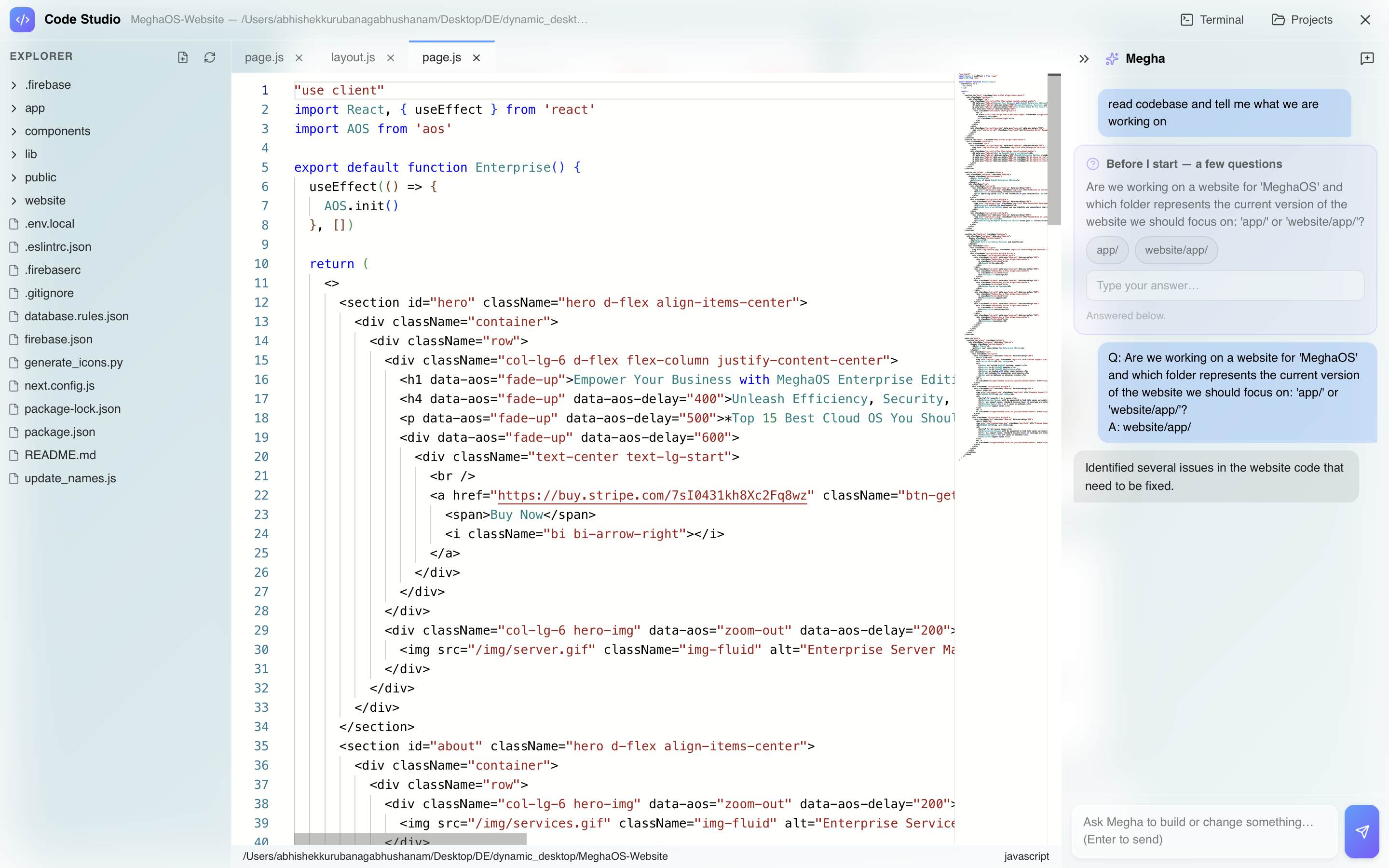Click the project path in status bar
The image size is (1389, 868).
(x=455, y=856)
